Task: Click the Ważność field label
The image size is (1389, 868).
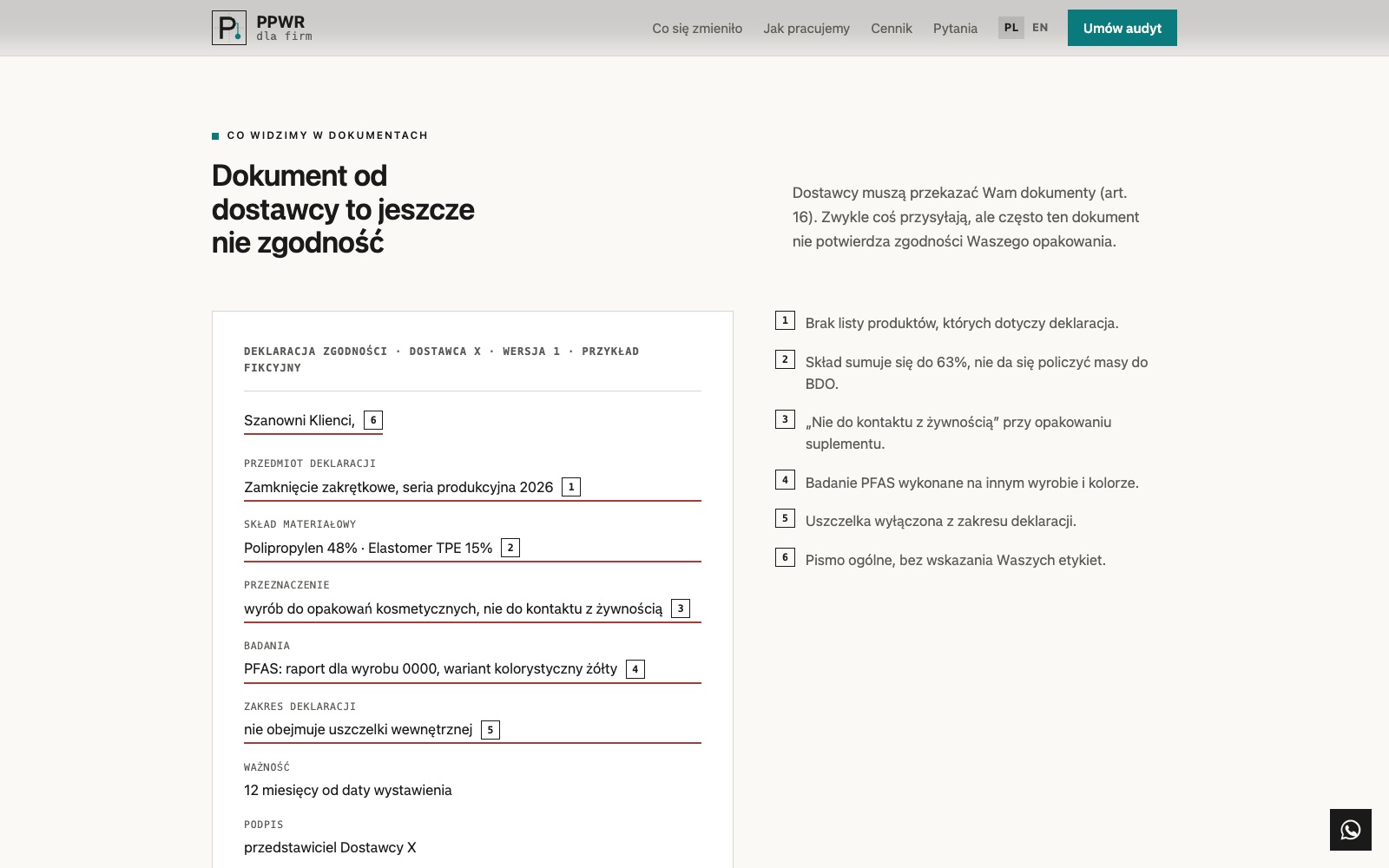Action: pos(267,767)
